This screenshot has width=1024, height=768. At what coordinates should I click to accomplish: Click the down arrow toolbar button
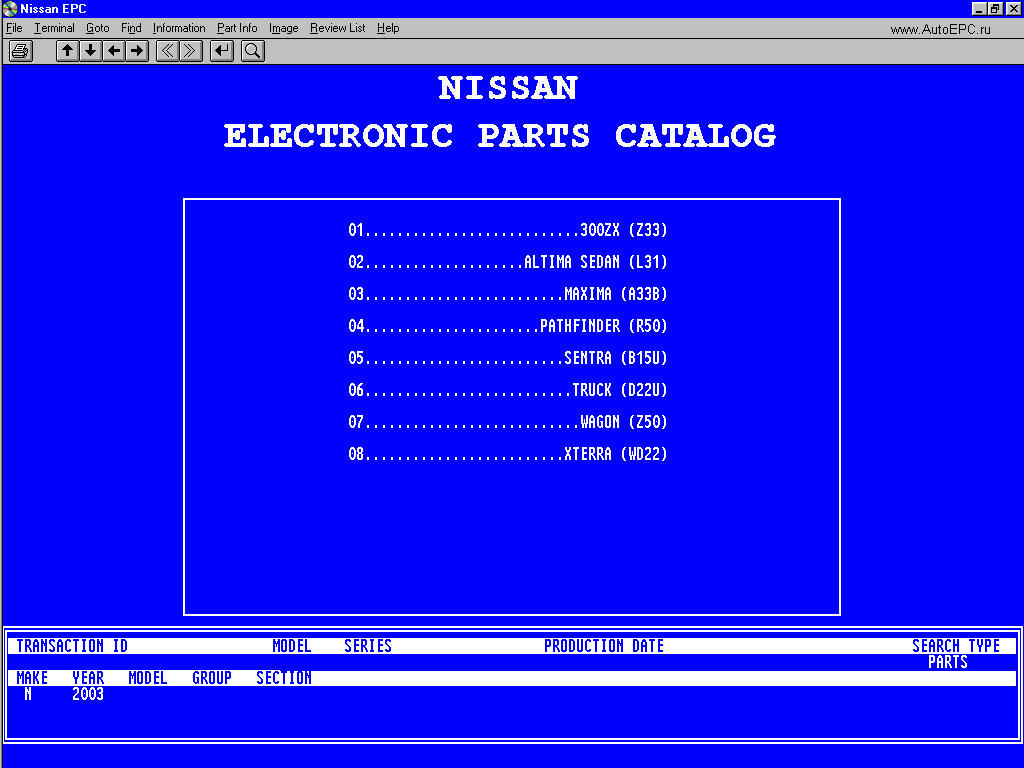(x=91, y=51)
